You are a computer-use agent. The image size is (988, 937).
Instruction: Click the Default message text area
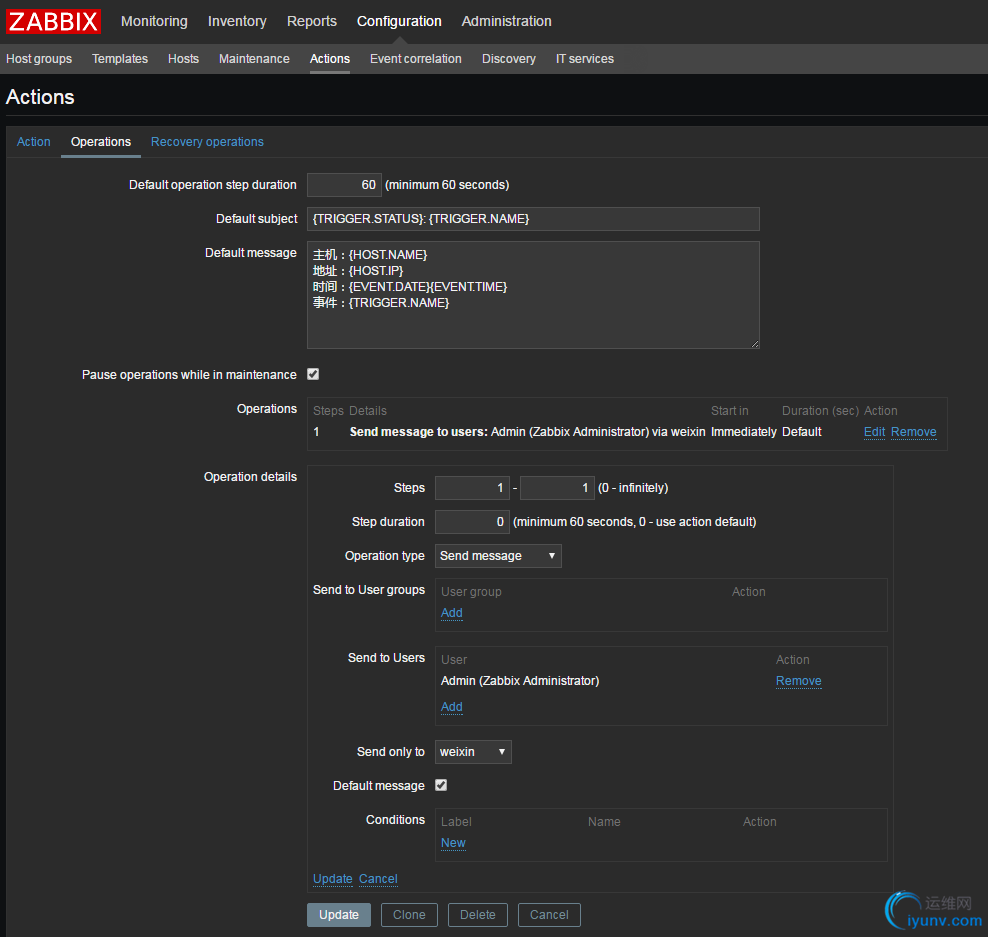(533, 295)
